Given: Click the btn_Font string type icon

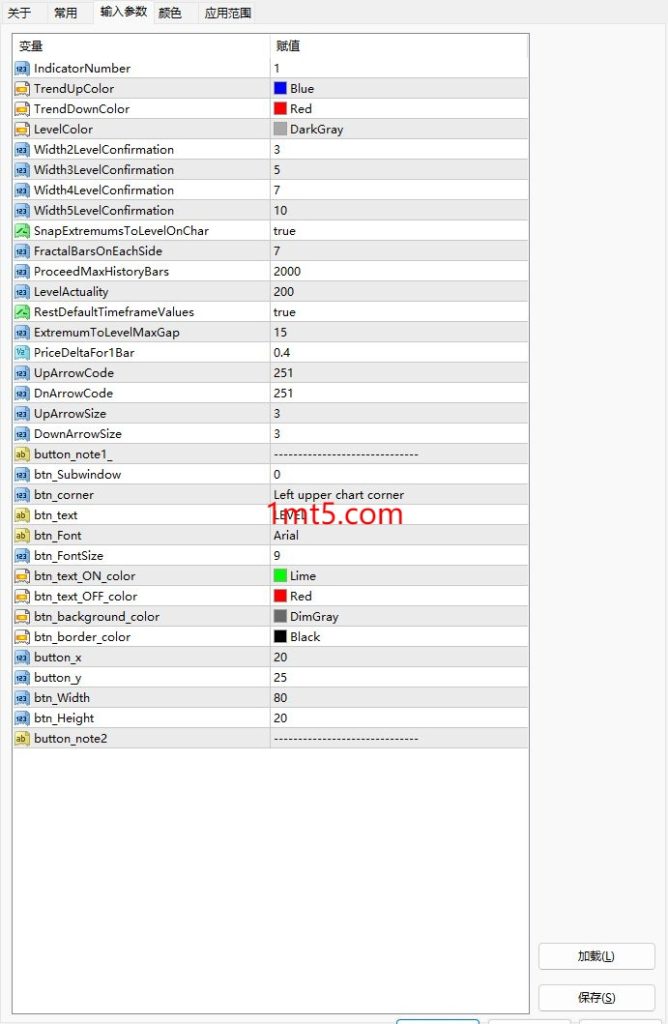Looking at the screenshot, I should click(x=22, y=535).
